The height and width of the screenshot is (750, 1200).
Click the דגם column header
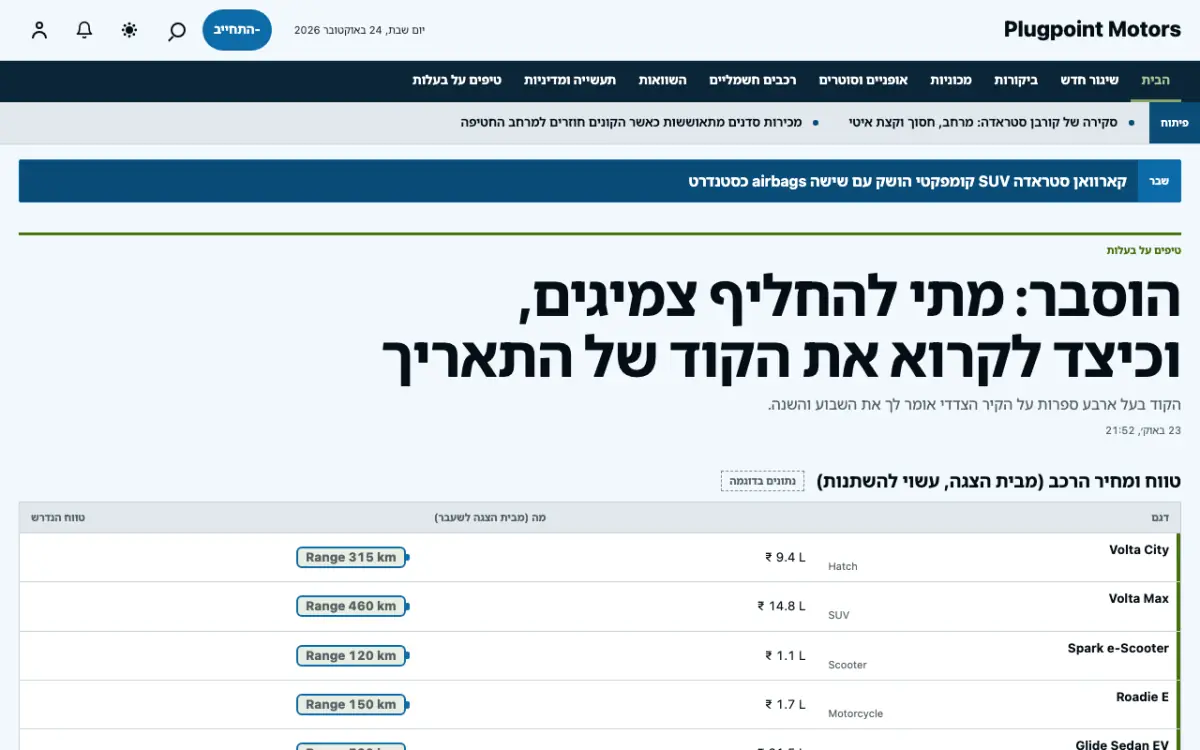click(1161, 518)
